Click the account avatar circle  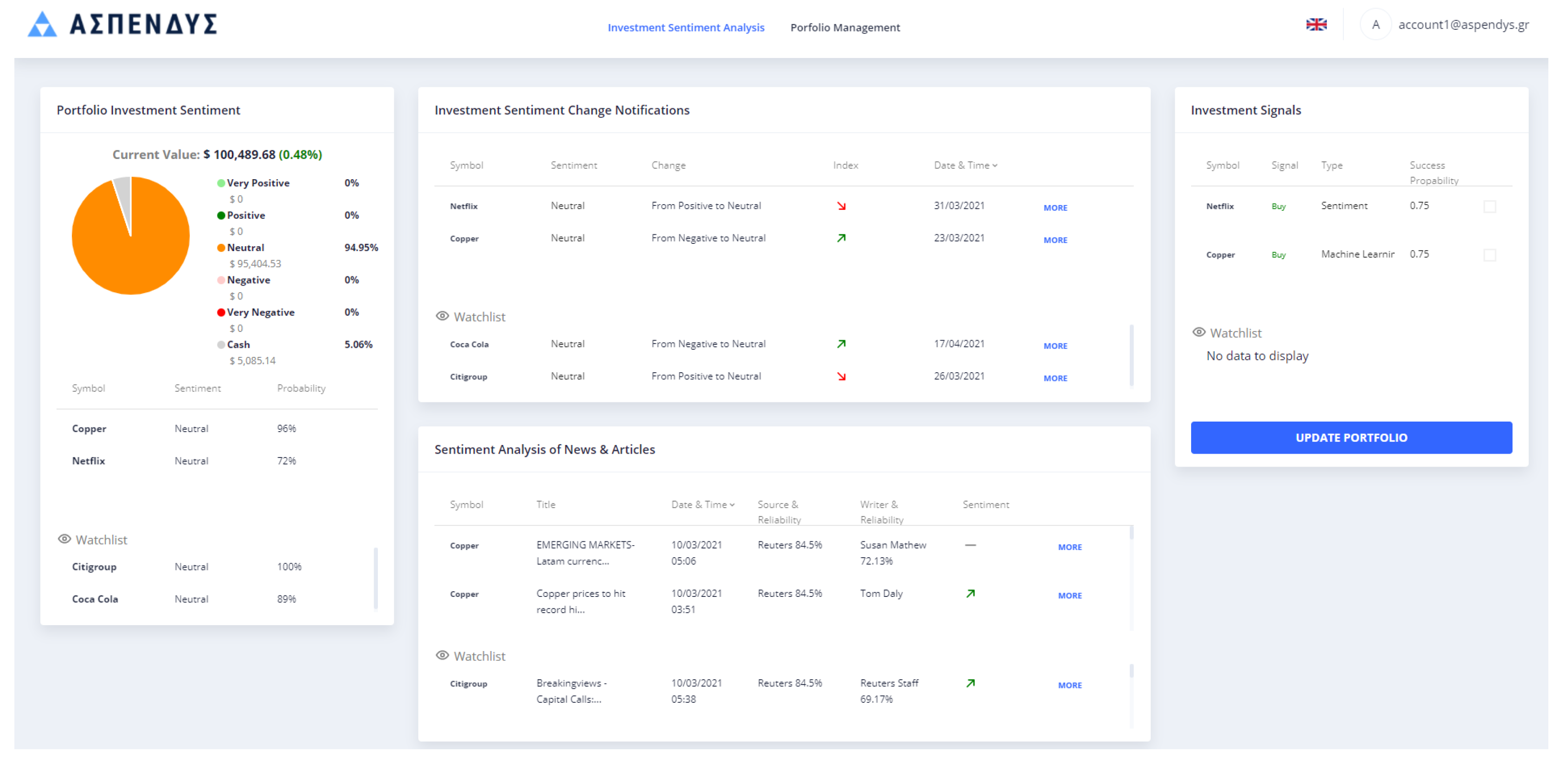(1375, 25)
